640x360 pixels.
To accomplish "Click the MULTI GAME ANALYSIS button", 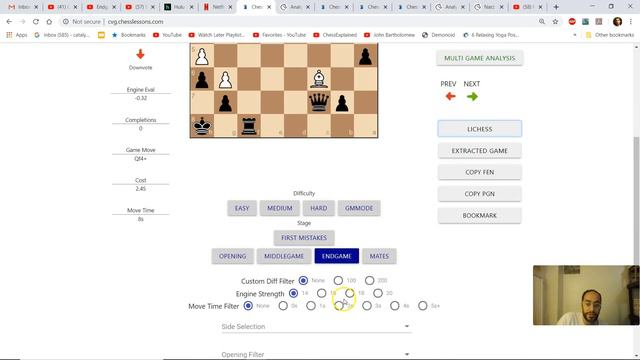I will point(480,58).
